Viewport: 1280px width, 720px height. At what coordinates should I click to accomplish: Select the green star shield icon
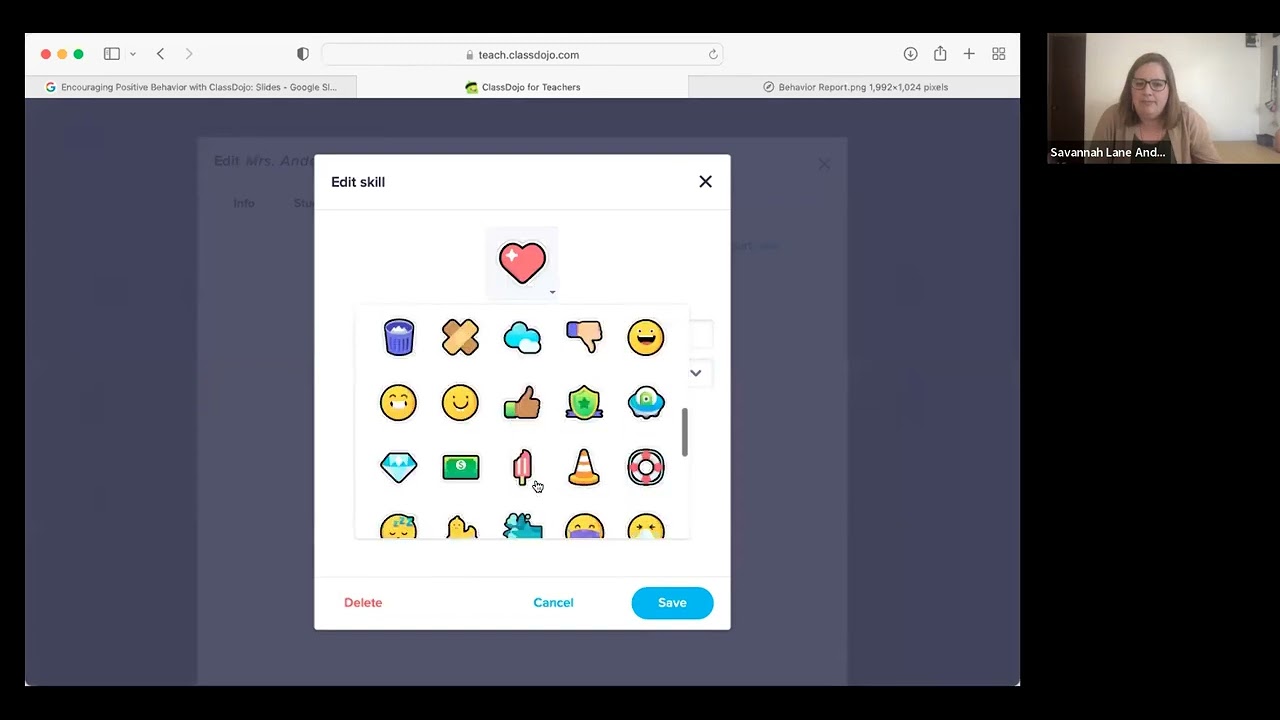click(584, 403)
